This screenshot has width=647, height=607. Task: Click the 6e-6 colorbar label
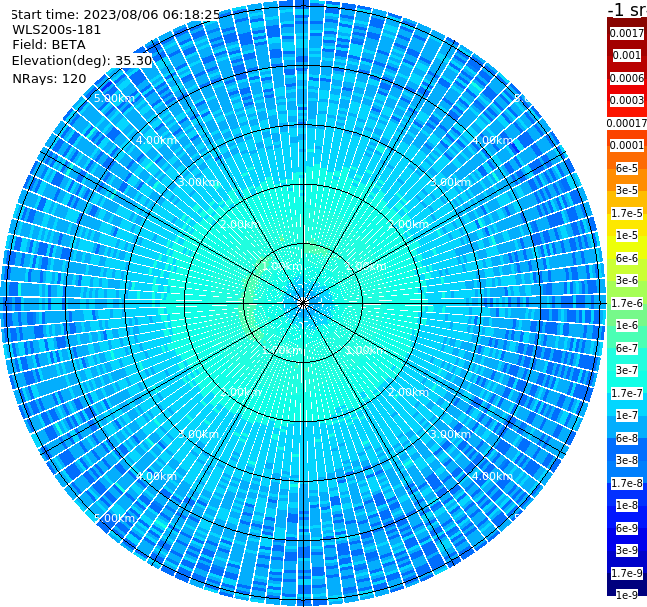[x=627, y=258]
